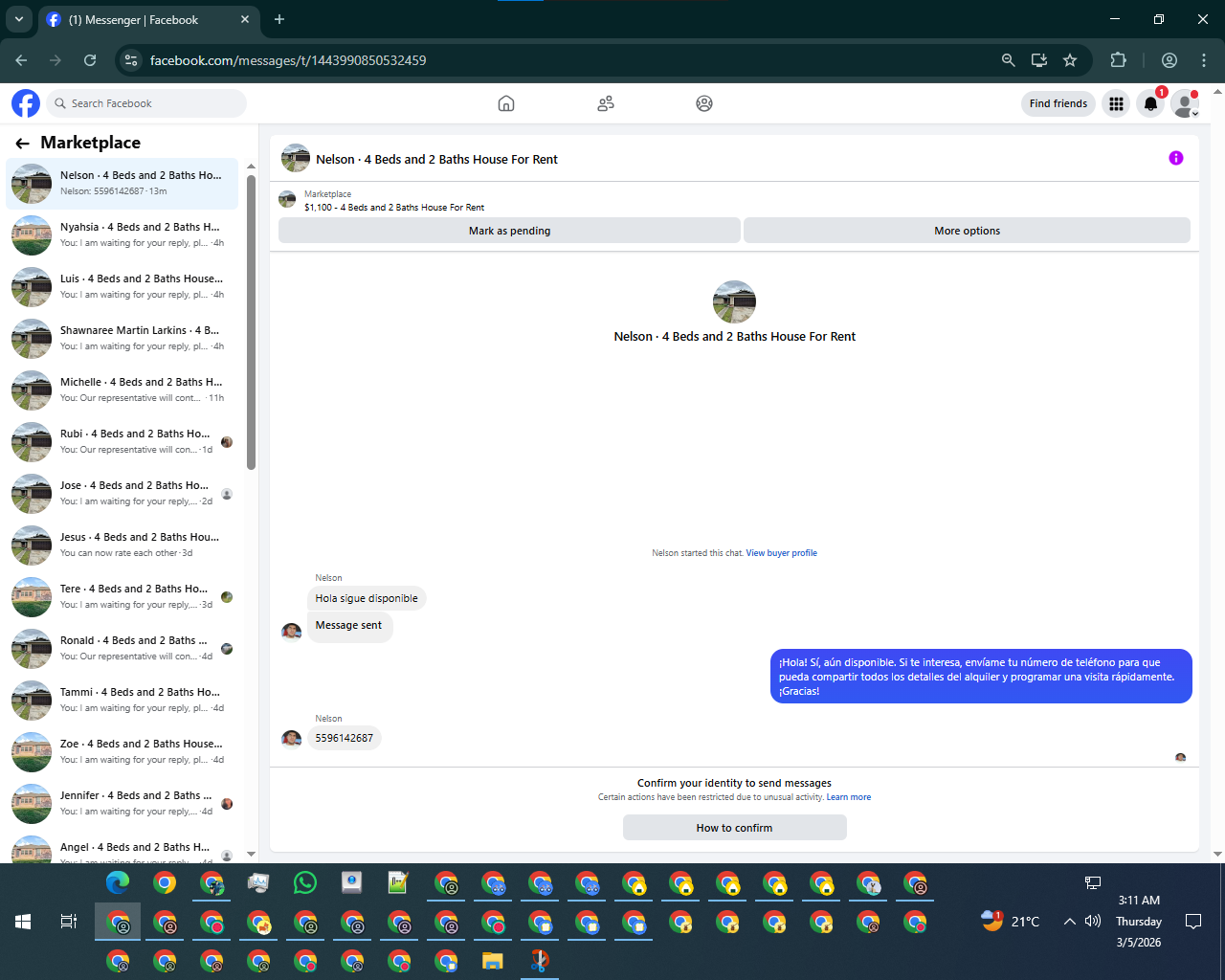Close the Messenger | Facebook tab

pyautogui.click(x=245, y=19)
